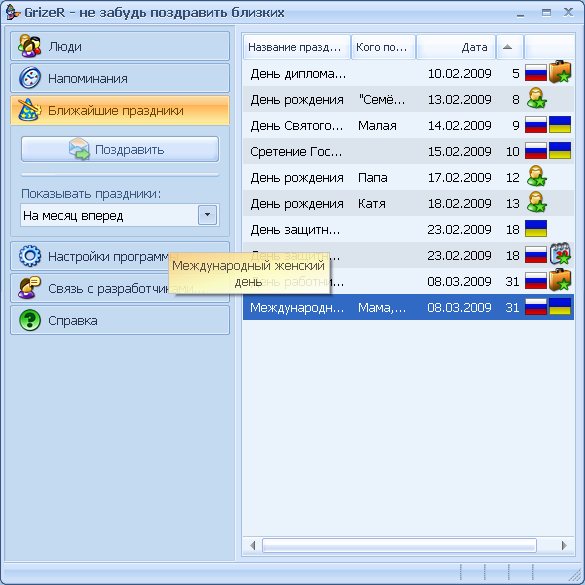
Task: Open the На месяц вперед dropdown arrow
Action: (x=207, y=215)
